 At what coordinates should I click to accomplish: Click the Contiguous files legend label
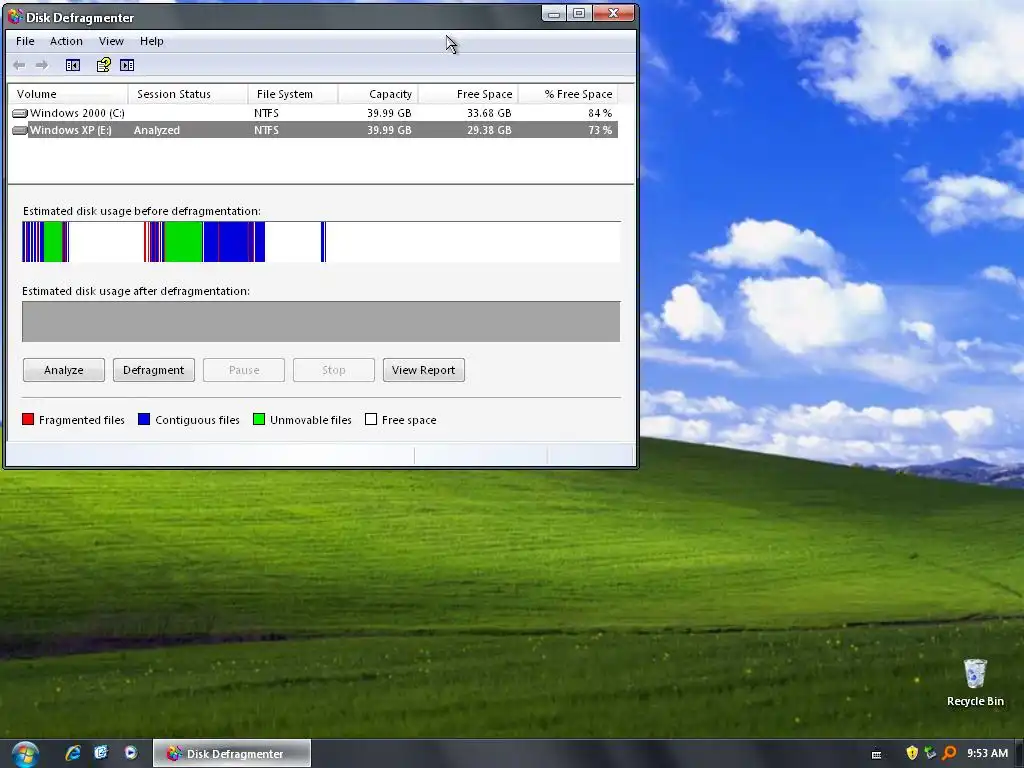click(197, 420)
